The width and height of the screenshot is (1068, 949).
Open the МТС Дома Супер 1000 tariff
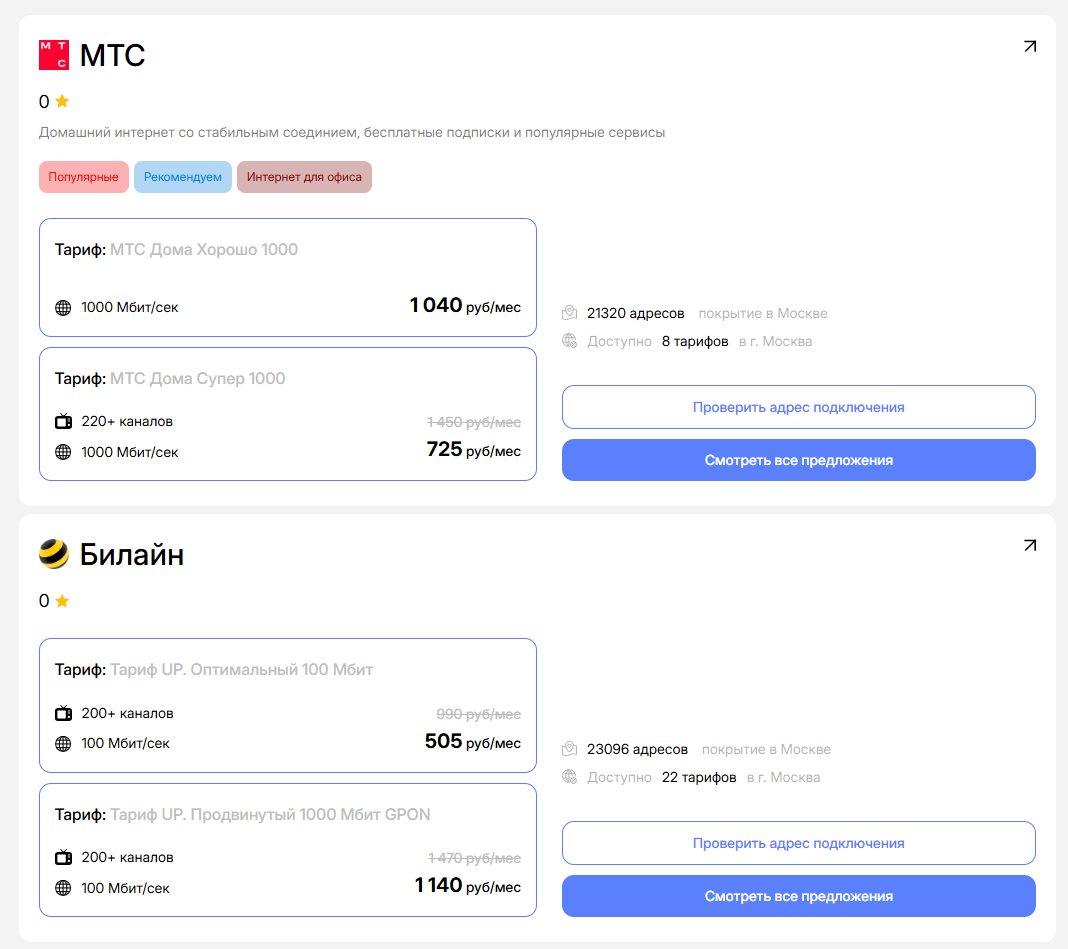point(288,413)
